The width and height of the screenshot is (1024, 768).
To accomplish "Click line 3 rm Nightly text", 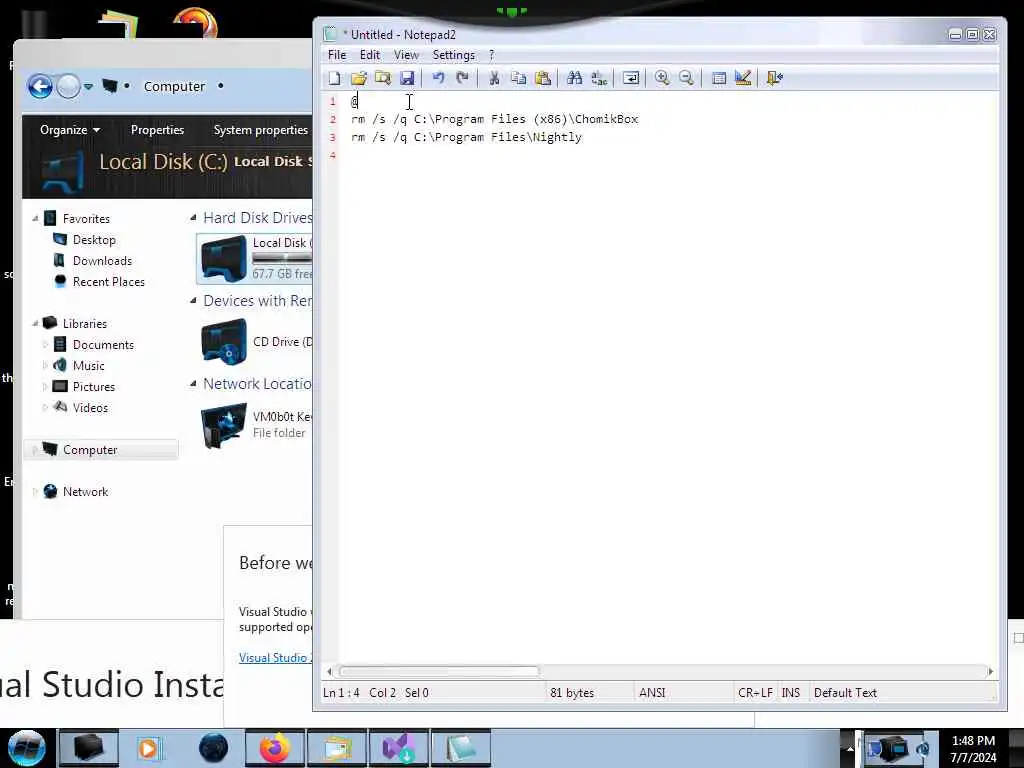I will pos(466,137).
